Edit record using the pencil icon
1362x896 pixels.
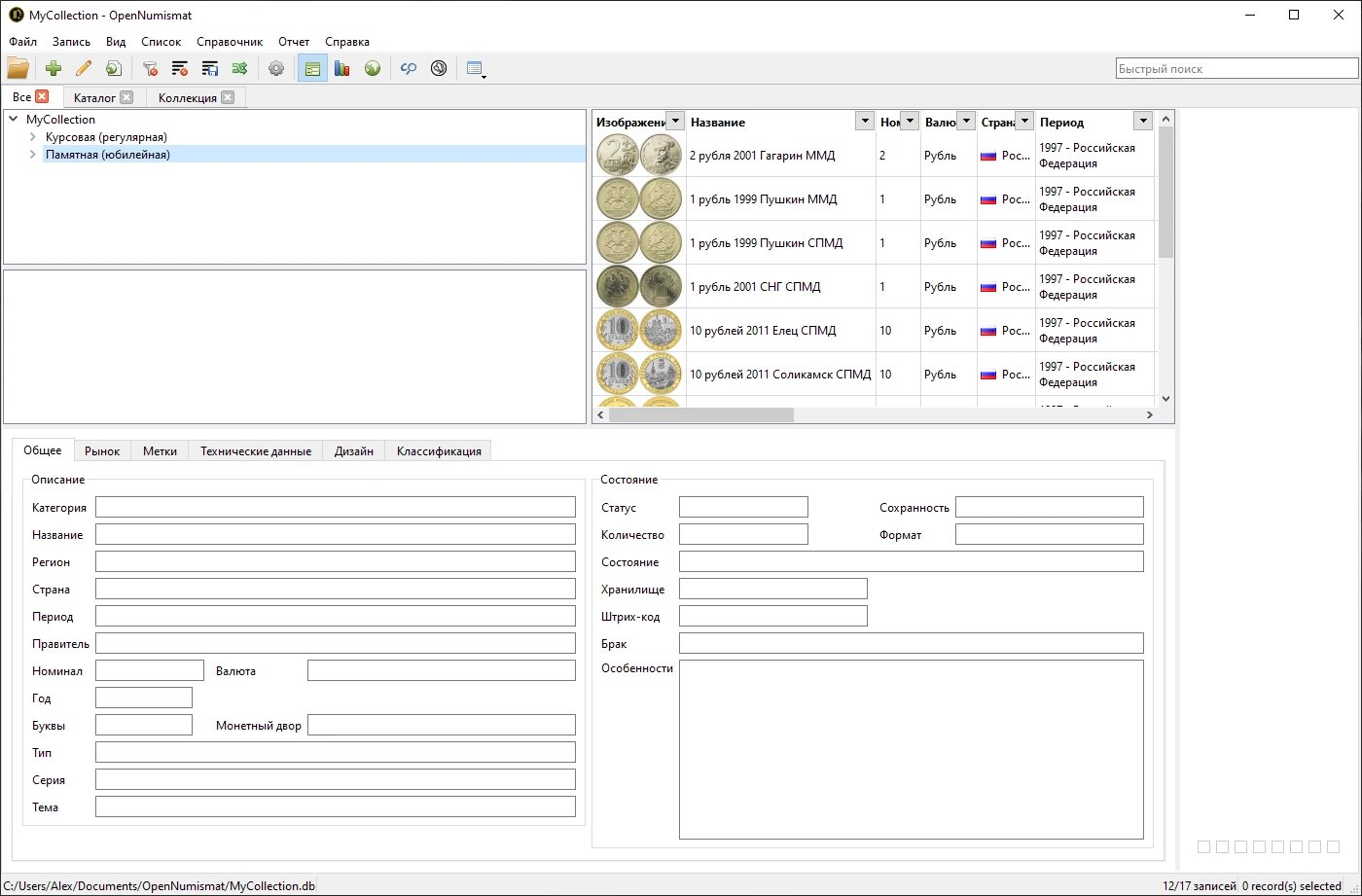pos(84,68)
